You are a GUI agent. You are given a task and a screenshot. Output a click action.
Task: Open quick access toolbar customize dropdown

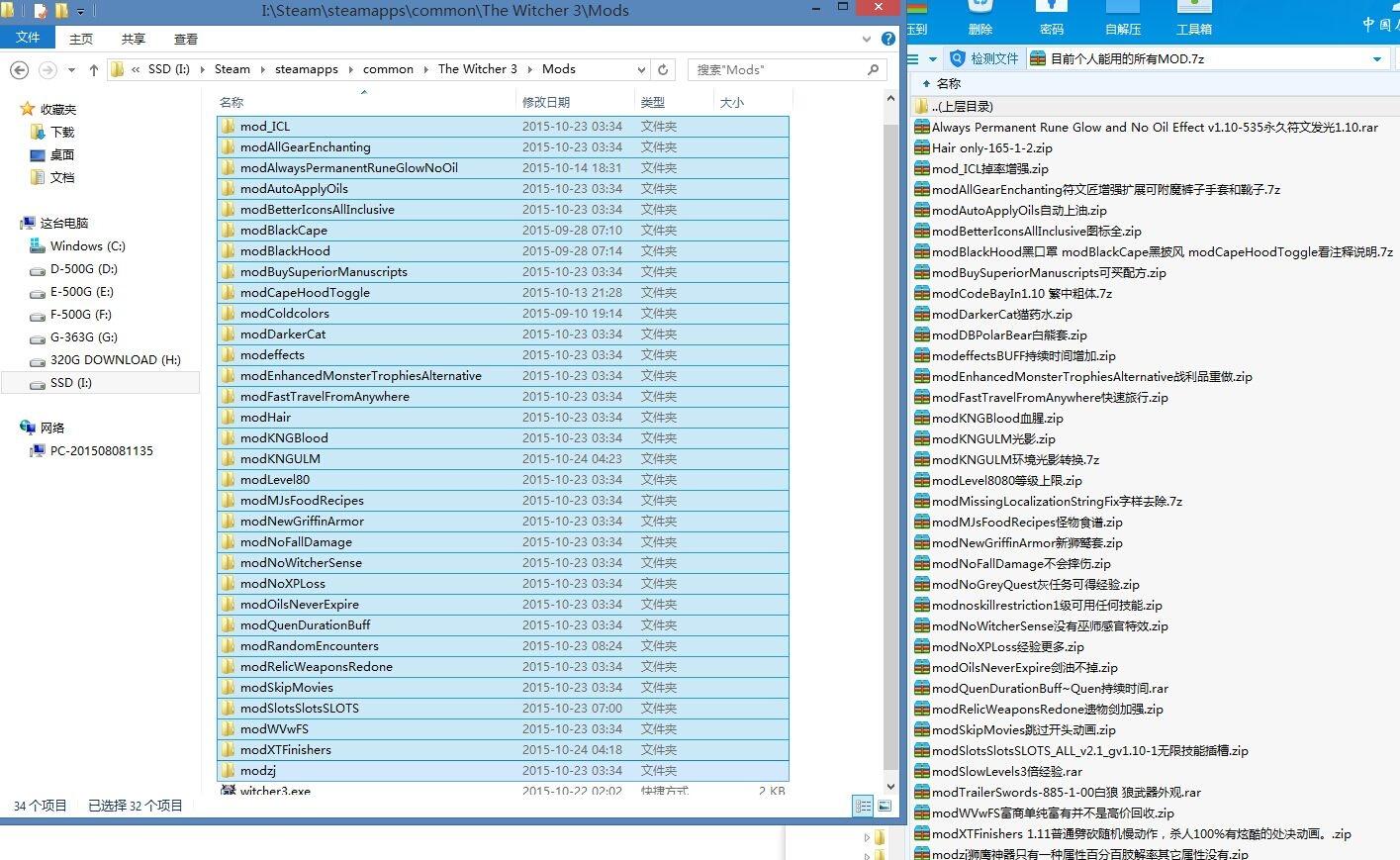coord(81,12)
